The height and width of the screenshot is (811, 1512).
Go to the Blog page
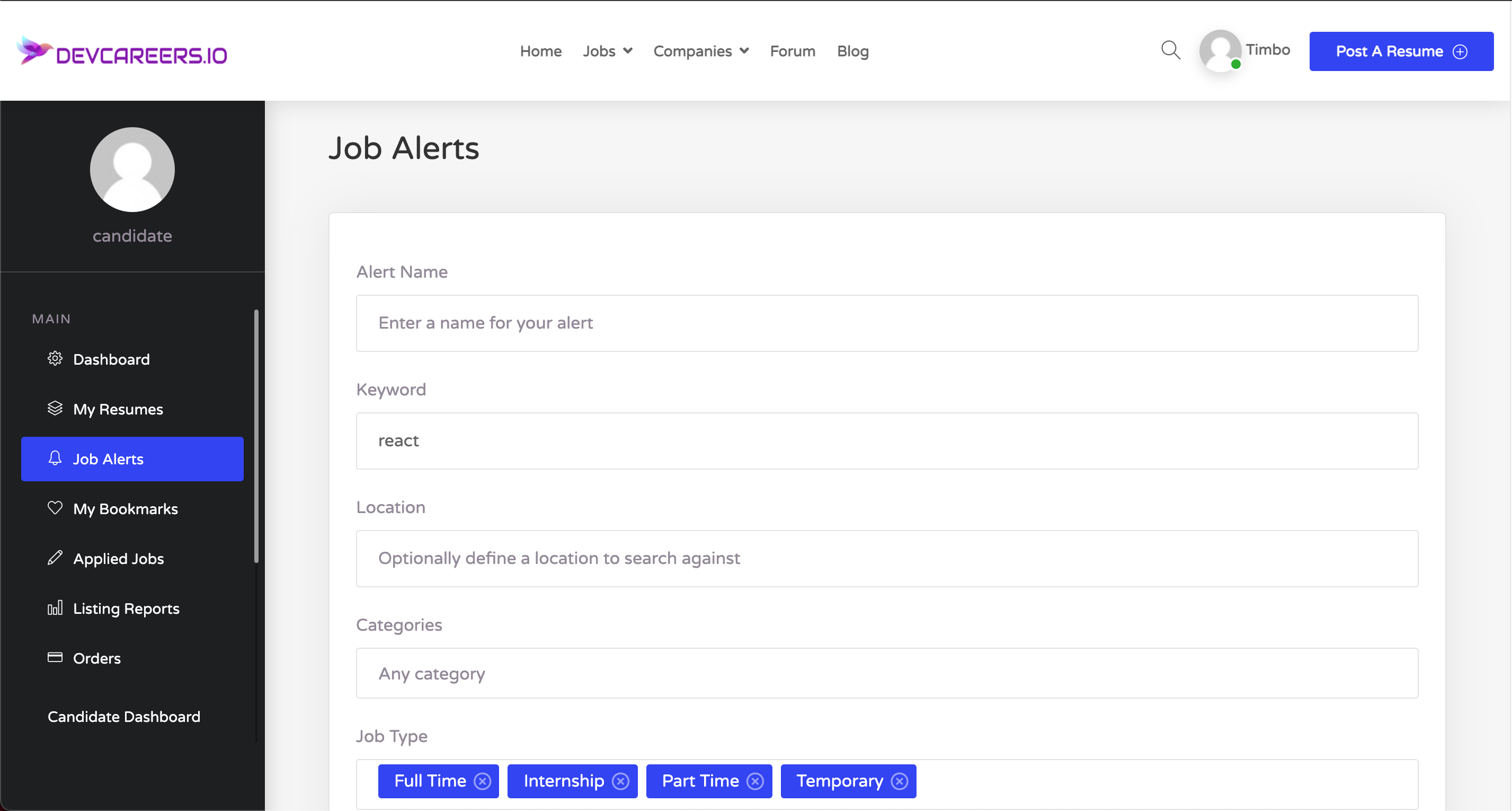[852, 51]
